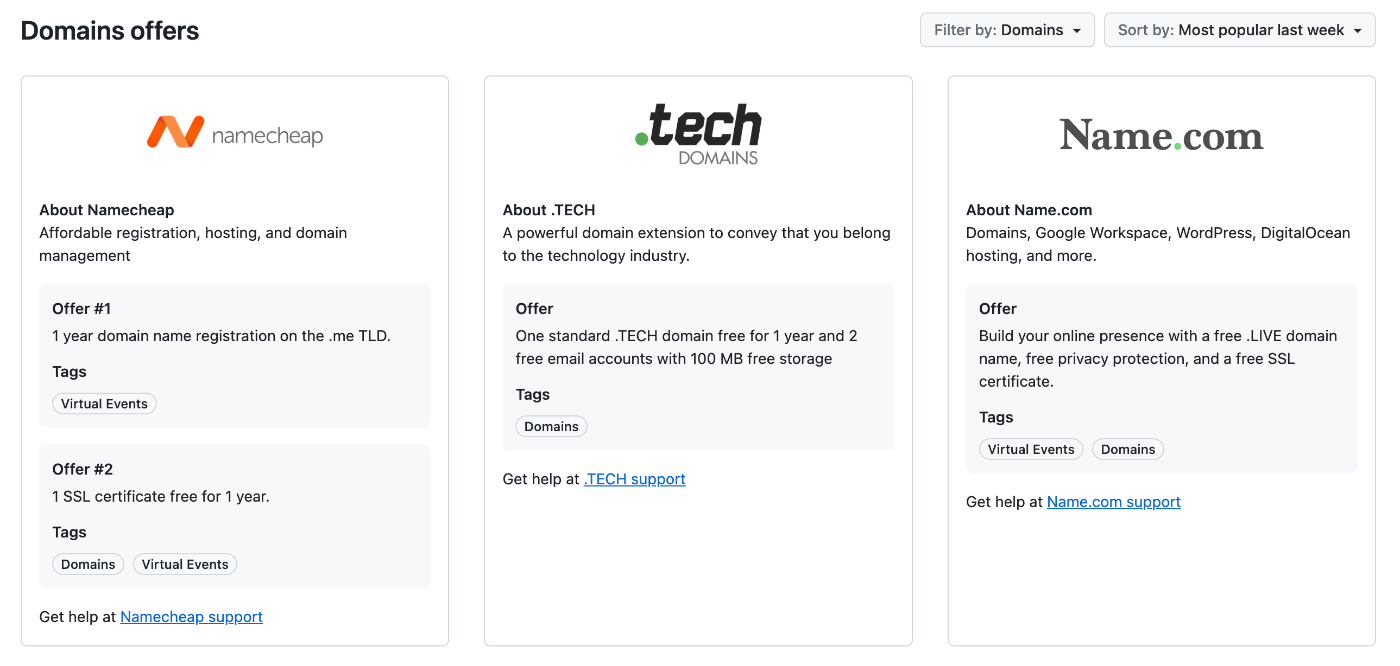Click Virtual Events tag under Namecheap Offer #1
Image resolution: width=1400 pixels, height=666 pixels.
pos(104,404)
